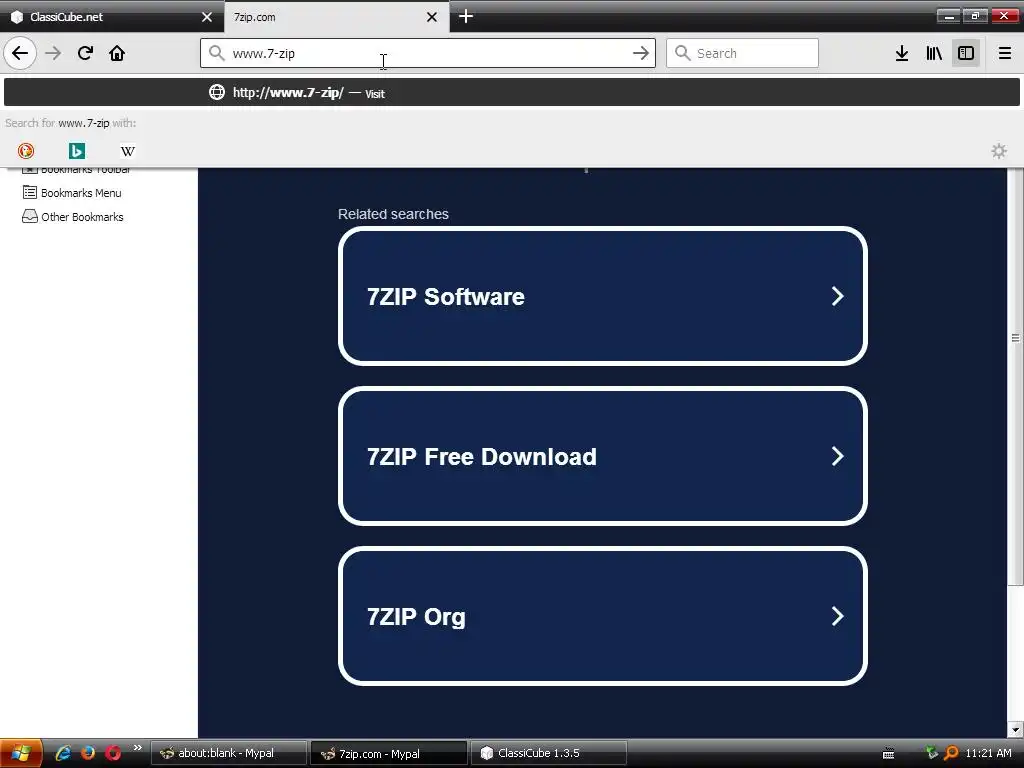Click the scroll down arrow

click(x=1015, y=729)
